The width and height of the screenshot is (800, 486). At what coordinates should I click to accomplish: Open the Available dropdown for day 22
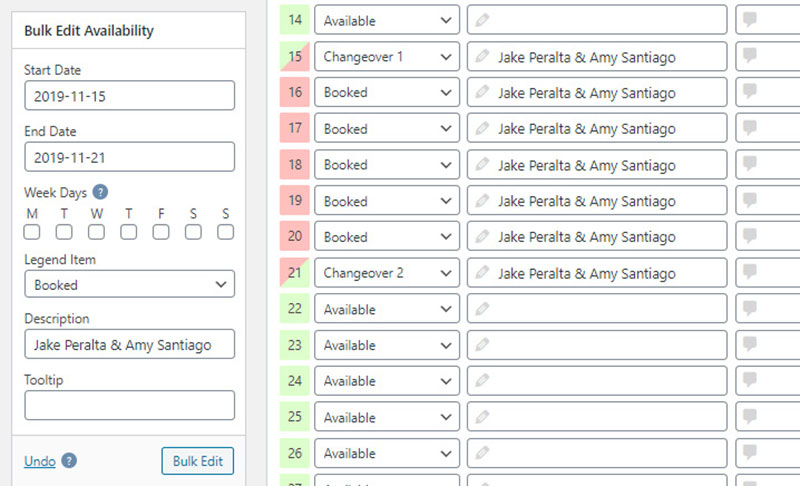click(387, 309)
